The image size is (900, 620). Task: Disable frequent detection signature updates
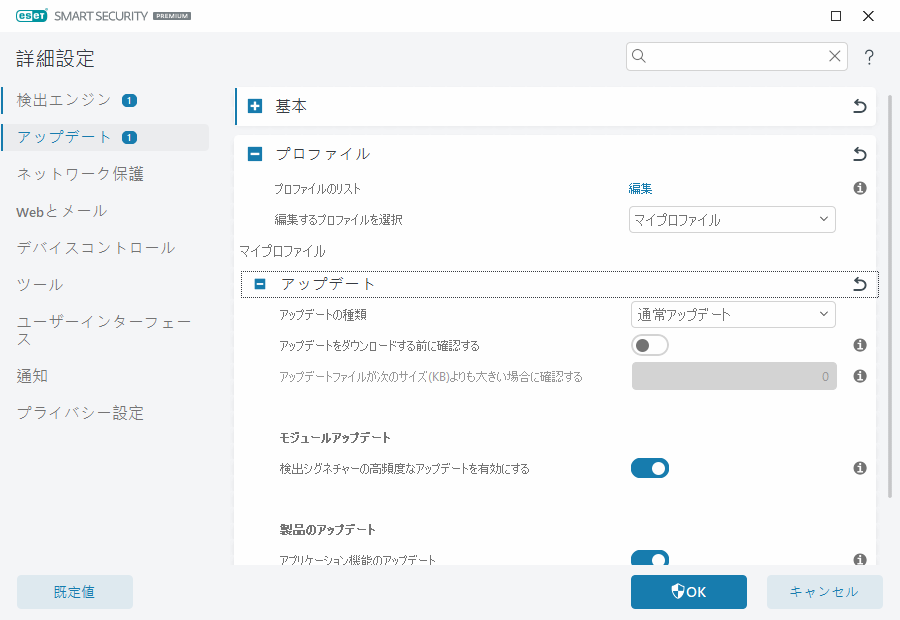tap(650, 467)
